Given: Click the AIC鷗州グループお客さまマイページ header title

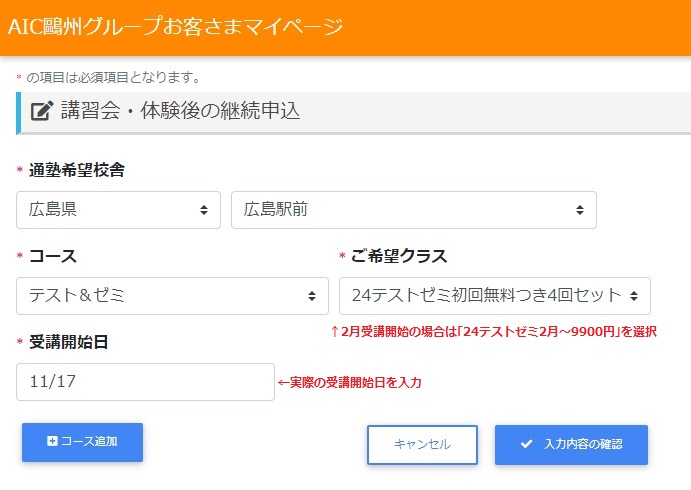Looking at the screenshot, I should click(175, 27).
